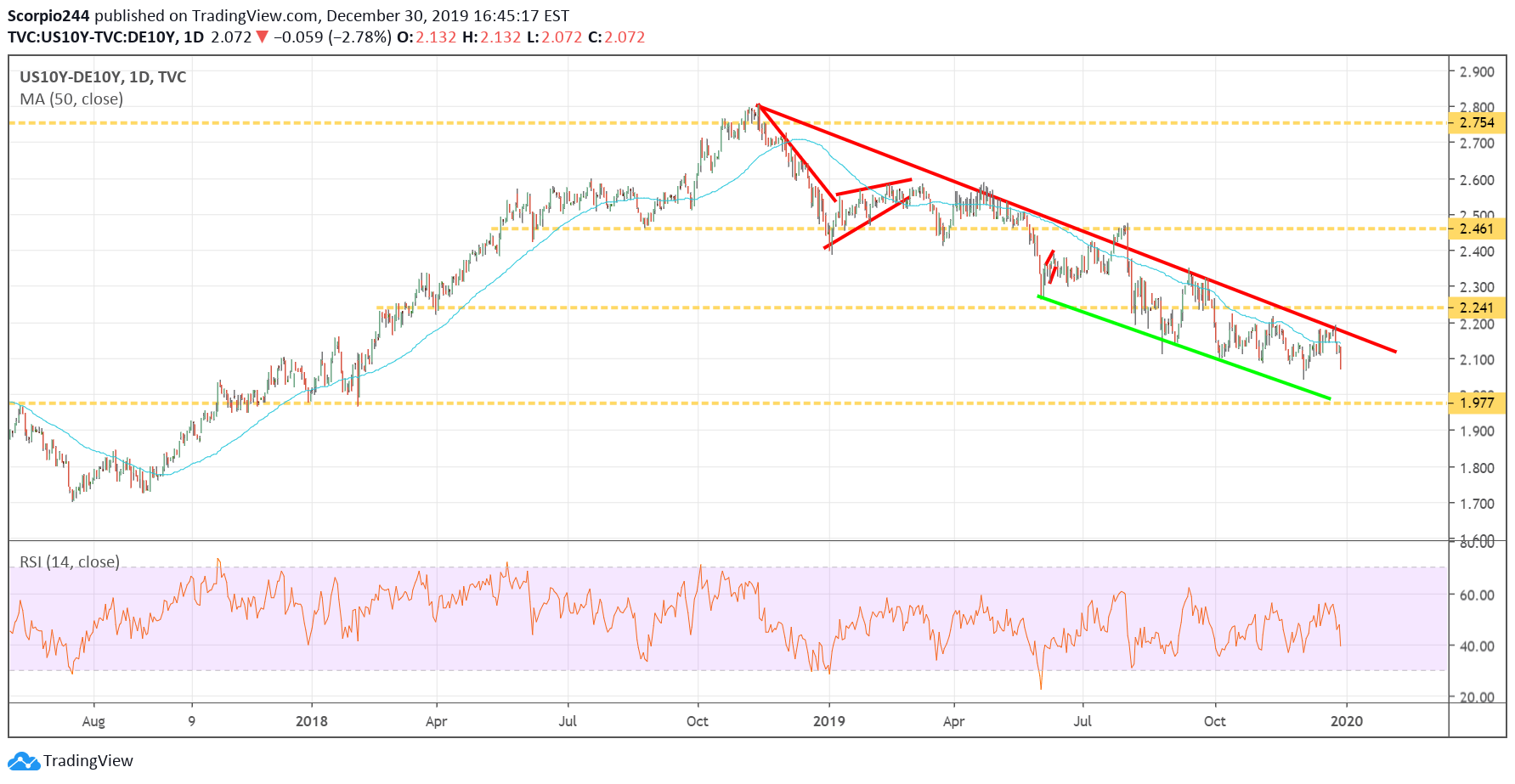The width and height of the screenshot is (1515, 784).
Task: Click the TradingView cloud logo icon
Action: point(24,761)
